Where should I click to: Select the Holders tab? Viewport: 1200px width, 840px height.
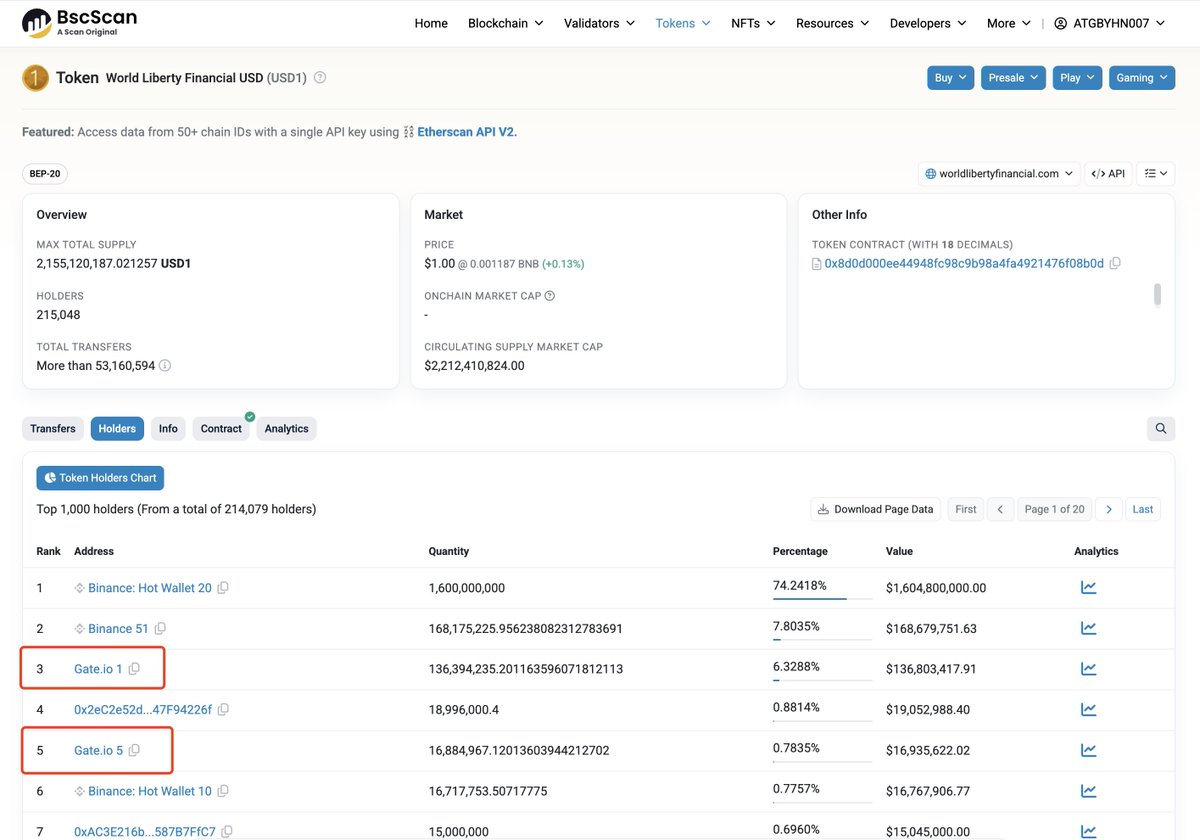pos(117,428)
